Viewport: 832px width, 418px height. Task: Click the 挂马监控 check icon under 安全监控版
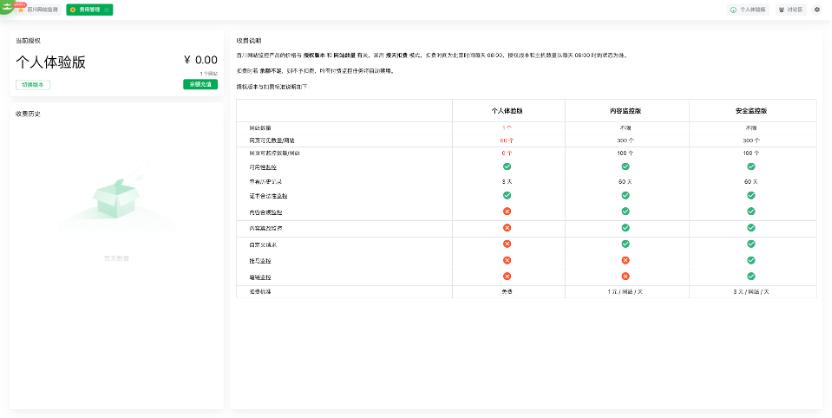pos(751,260)
